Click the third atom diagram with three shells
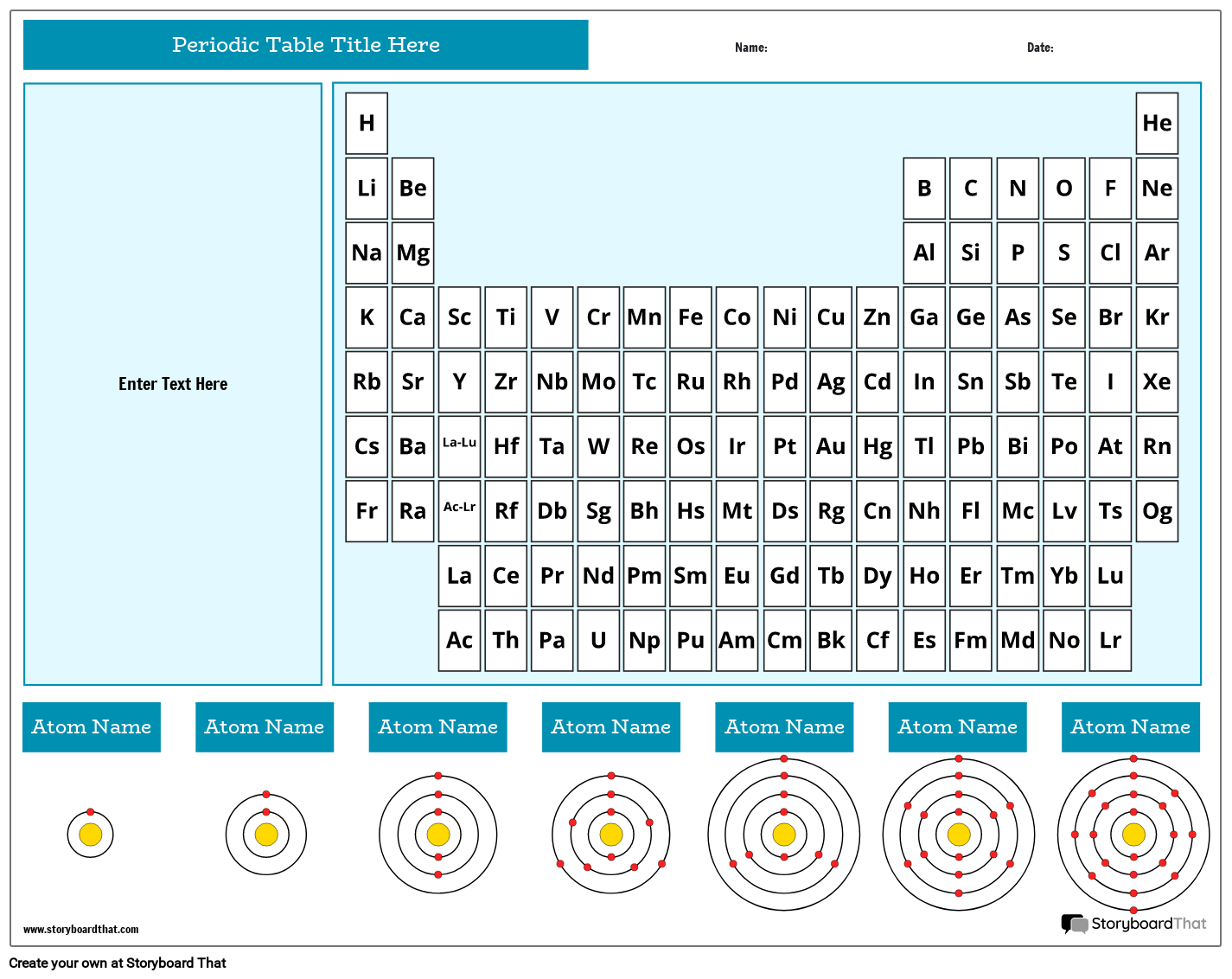This screenshot has width=1232, height=979. (x=437, y=835)
